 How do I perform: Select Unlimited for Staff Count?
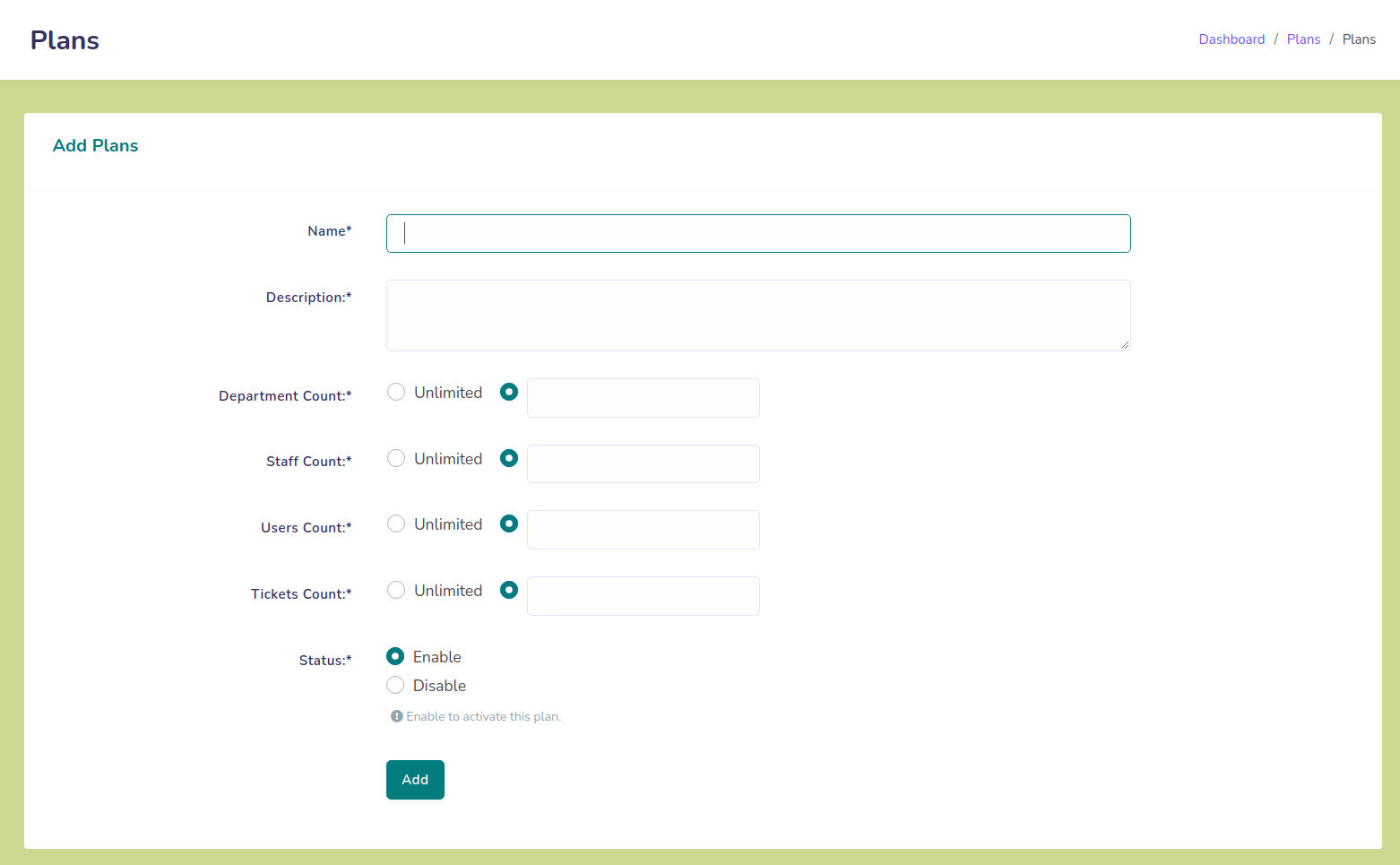396,459
